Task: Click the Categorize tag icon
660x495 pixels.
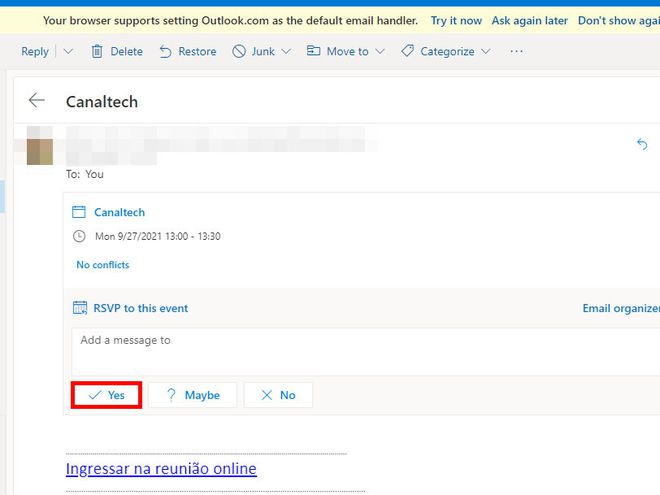Action: pyautogui.click(x=407, y=51)
